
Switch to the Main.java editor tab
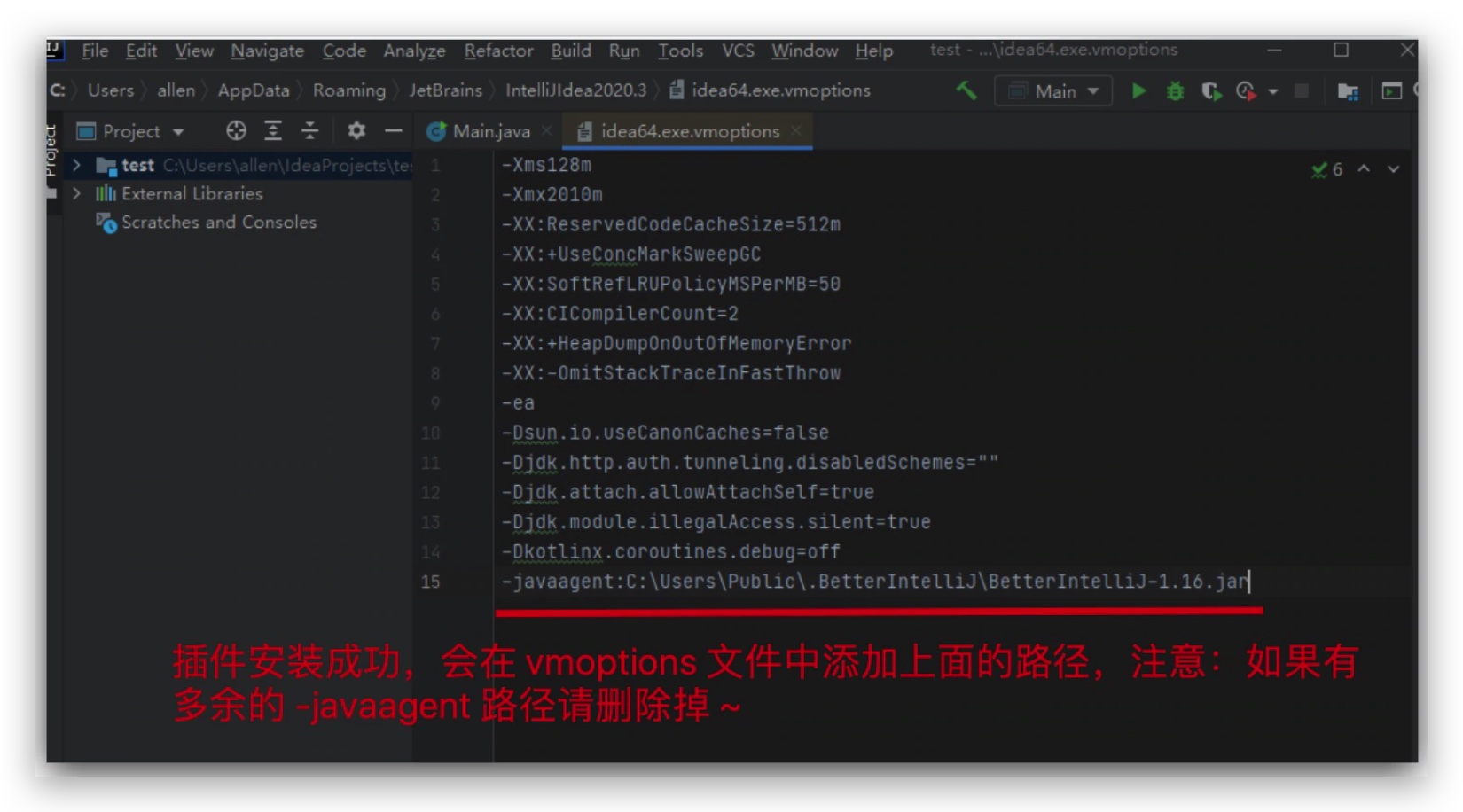click(x=491, y=131)
